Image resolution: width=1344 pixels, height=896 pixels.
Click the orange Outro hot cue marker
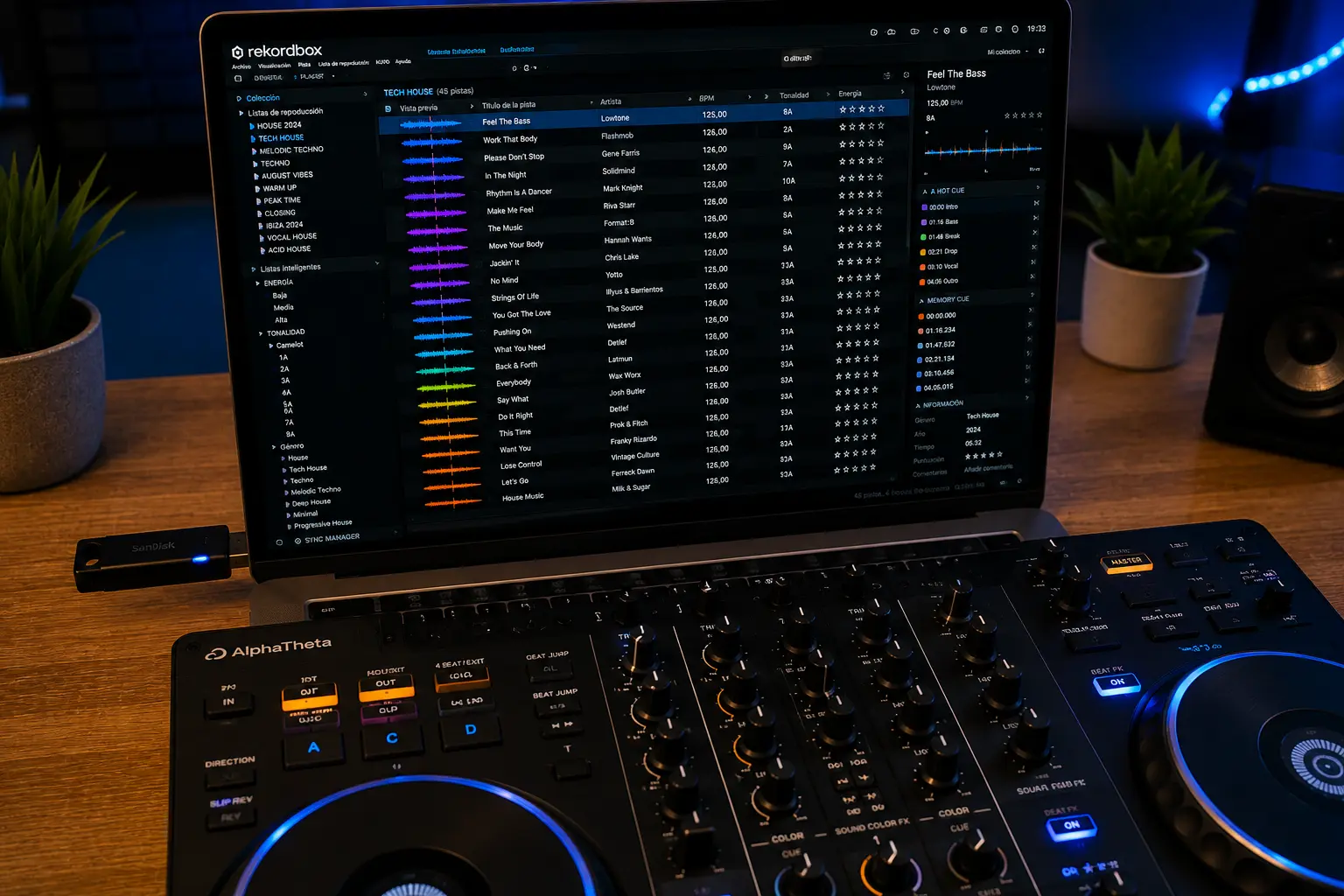[x=921, y=282]
